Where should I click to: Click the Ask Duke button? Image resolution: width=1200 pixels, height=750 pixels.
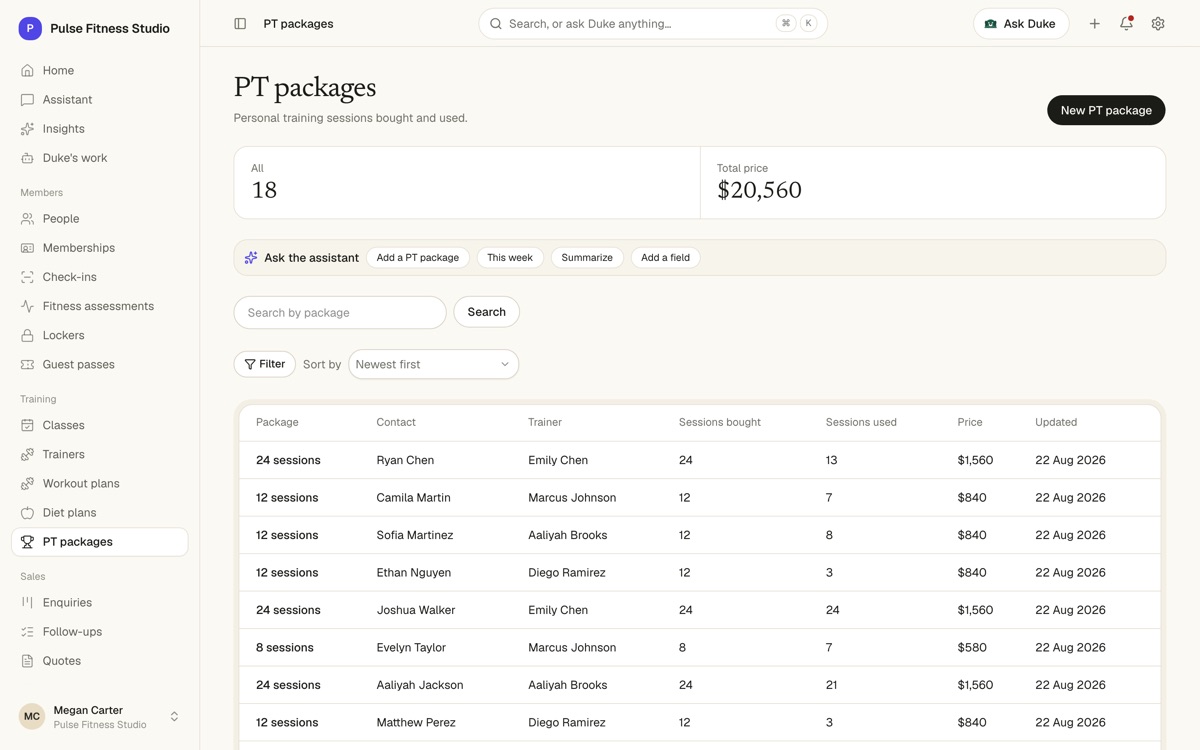click(x=1021, y=24)
